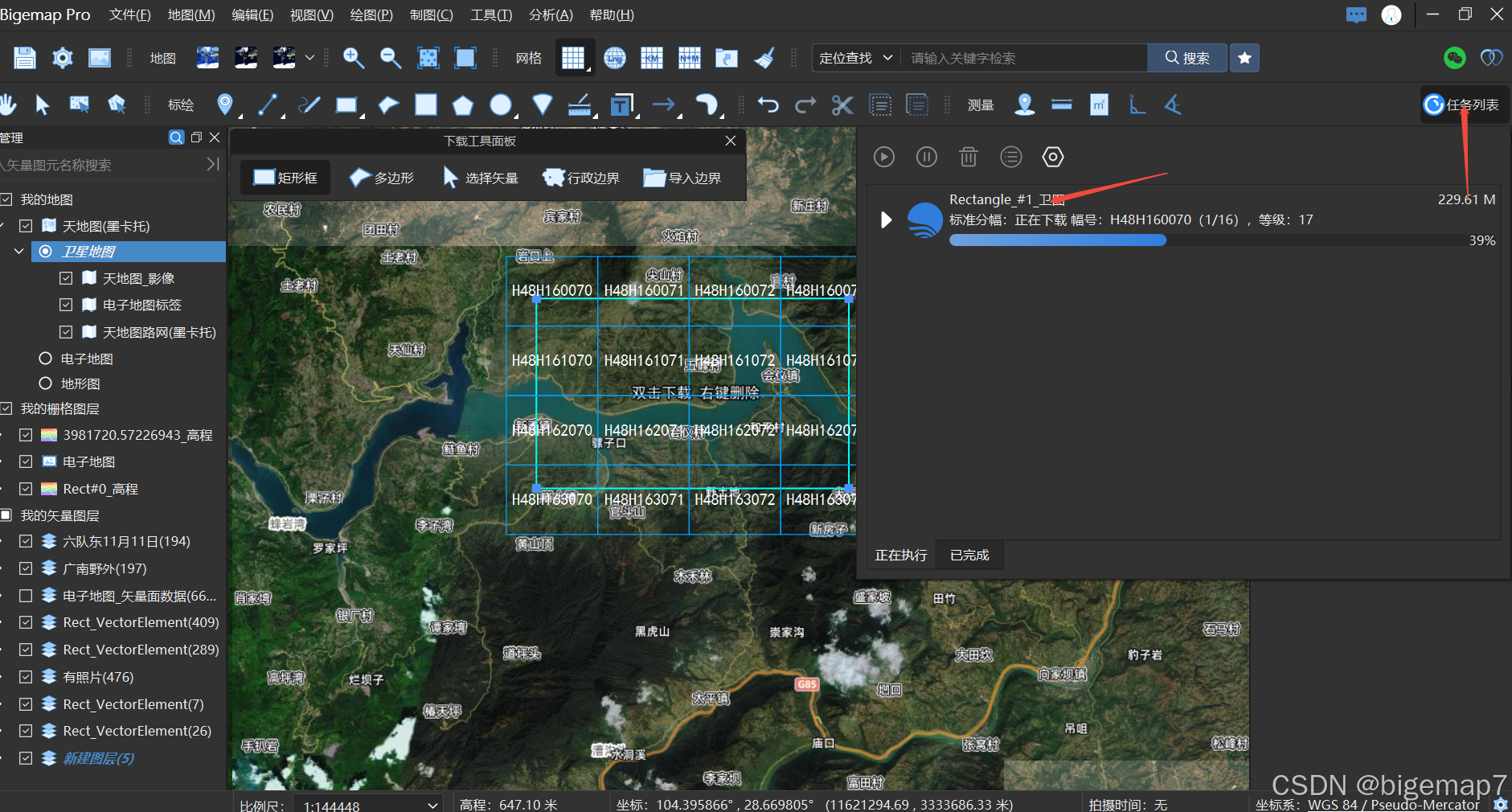Expand the Rectangle_#1 task triangle
This screenshot has height=812, width=1512.
(x=886, y=219)
